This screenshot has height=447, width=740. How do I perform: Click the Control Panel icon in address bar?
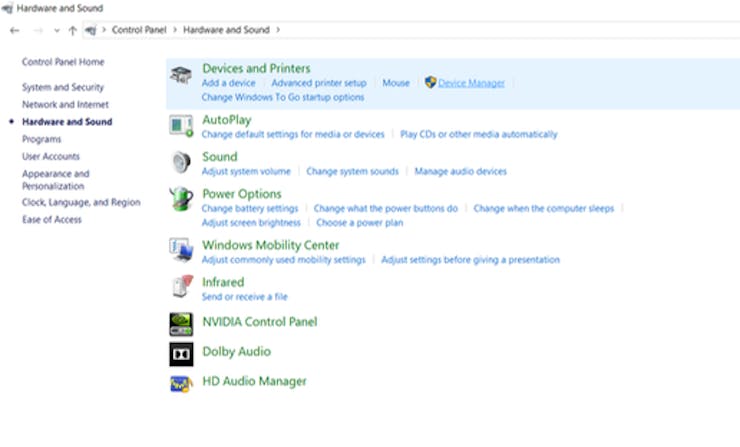coord(91,30)
